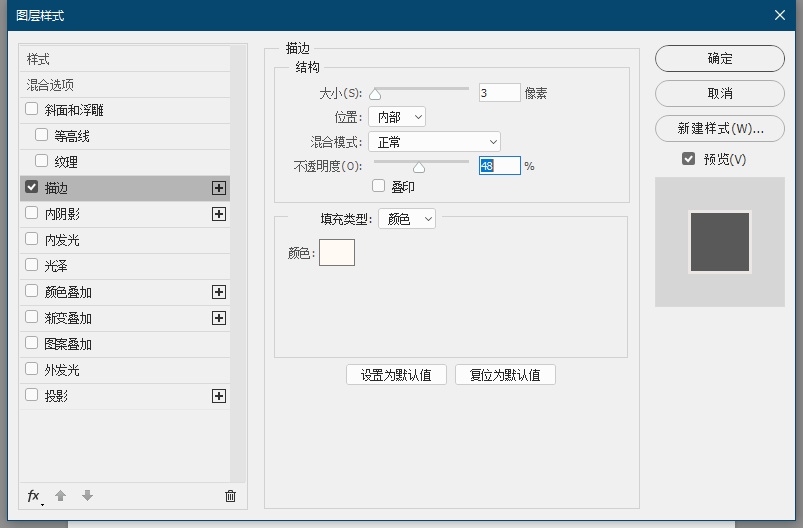Enable the 内发光 checkbox

[x=32, y=239]
